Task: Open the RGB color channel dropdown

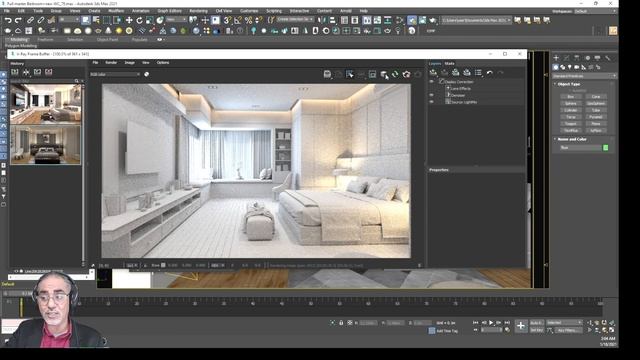Action: 115,74
